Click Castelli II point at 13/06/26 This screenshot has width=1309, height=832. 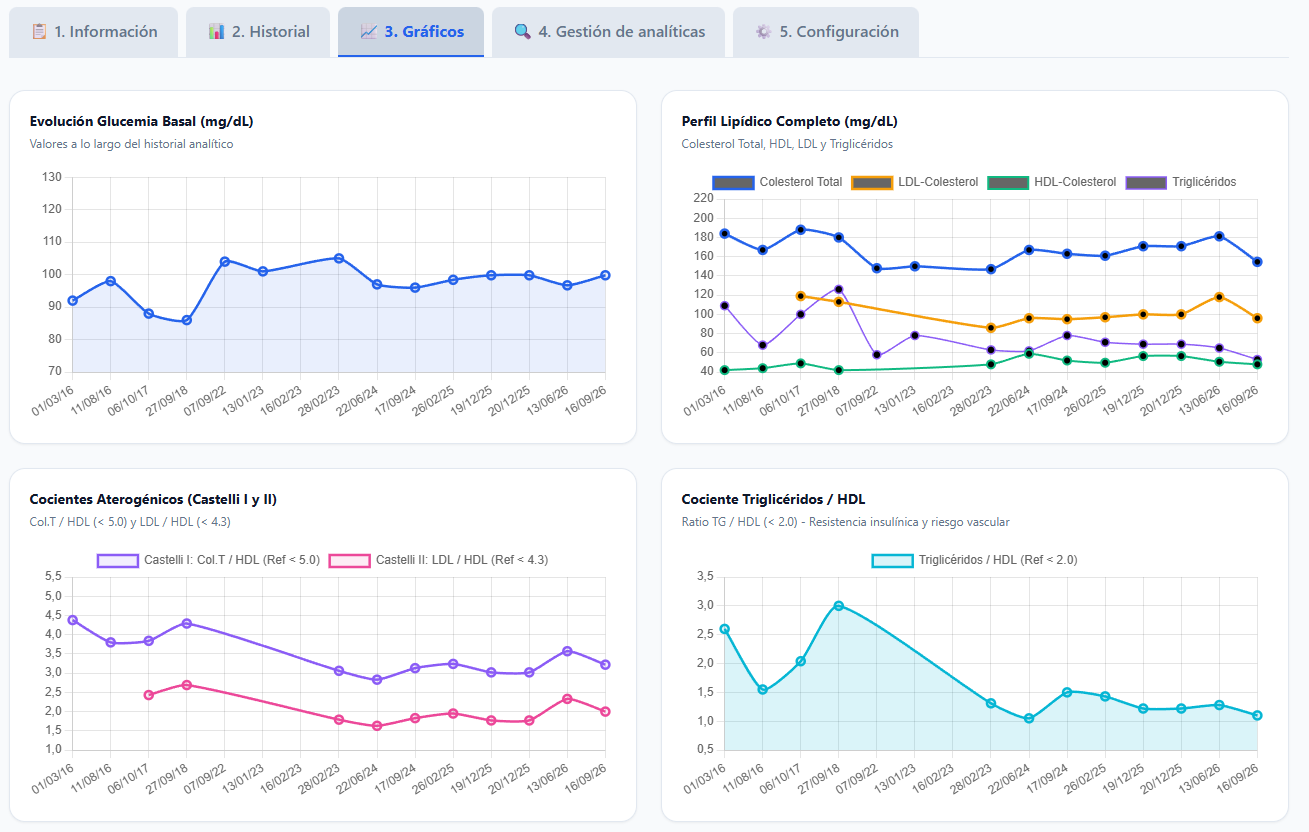pos(567,699)
